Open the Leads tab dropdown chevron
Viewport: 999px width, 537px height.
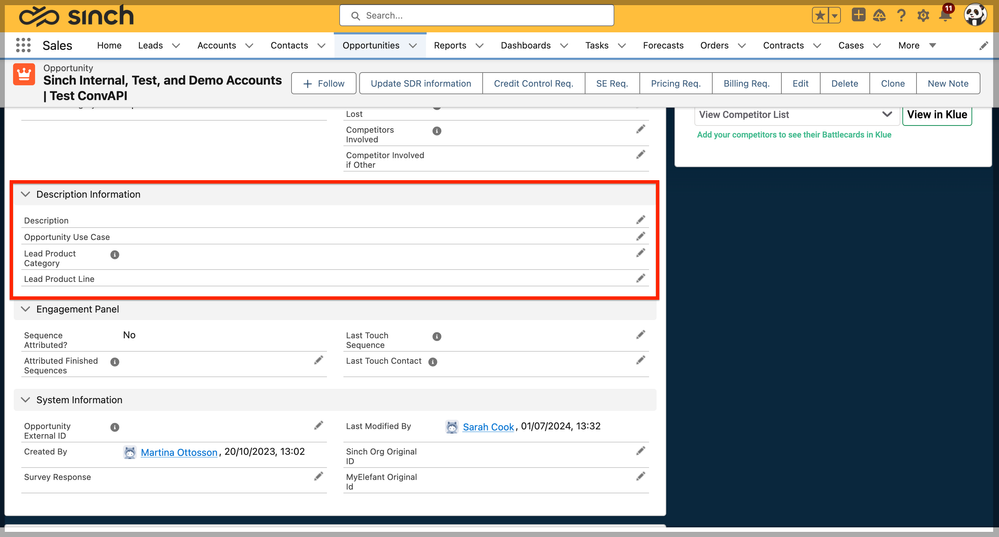[x=176, y=46]
